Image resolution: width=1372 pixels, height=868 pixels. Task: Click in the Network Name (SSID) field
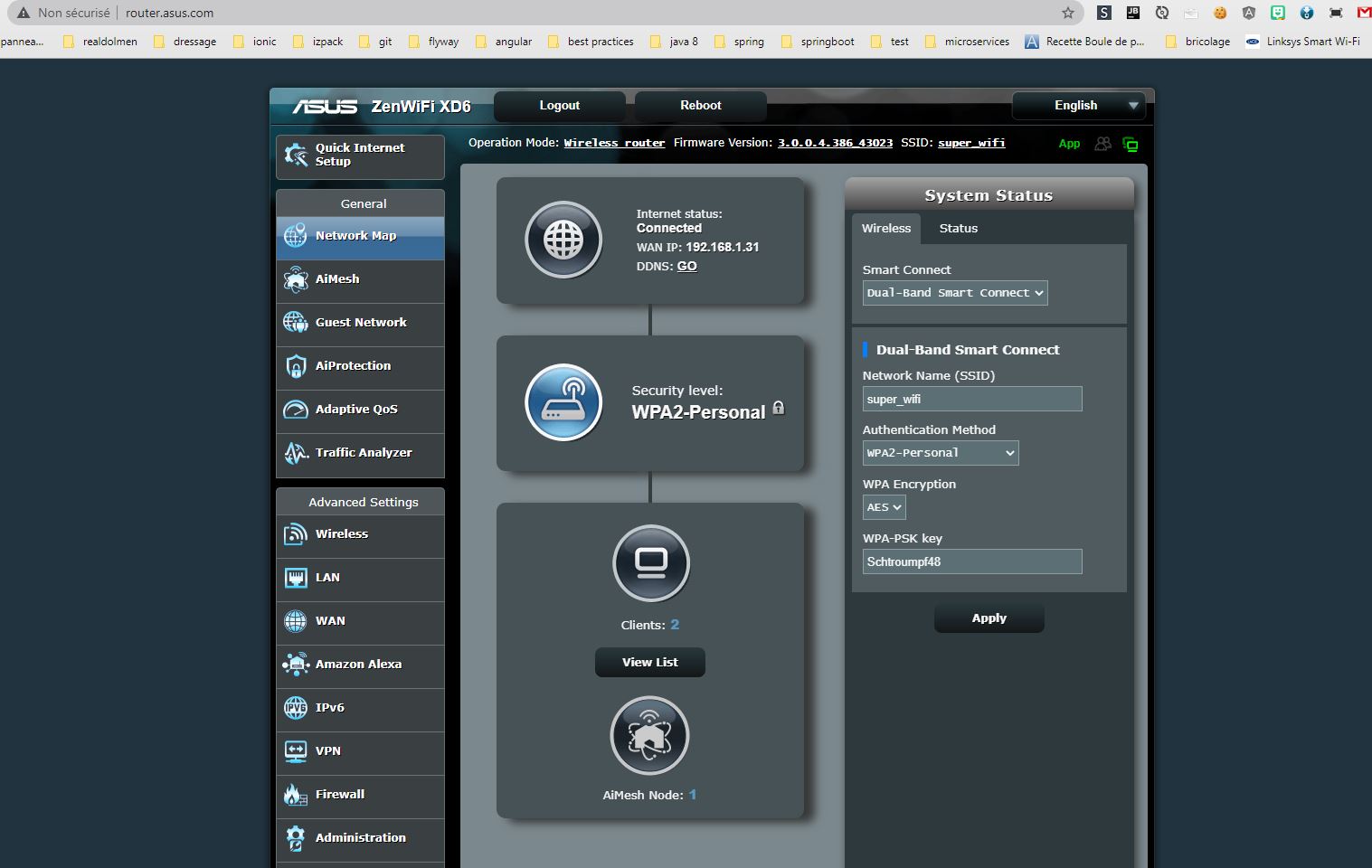coord(972,399)
